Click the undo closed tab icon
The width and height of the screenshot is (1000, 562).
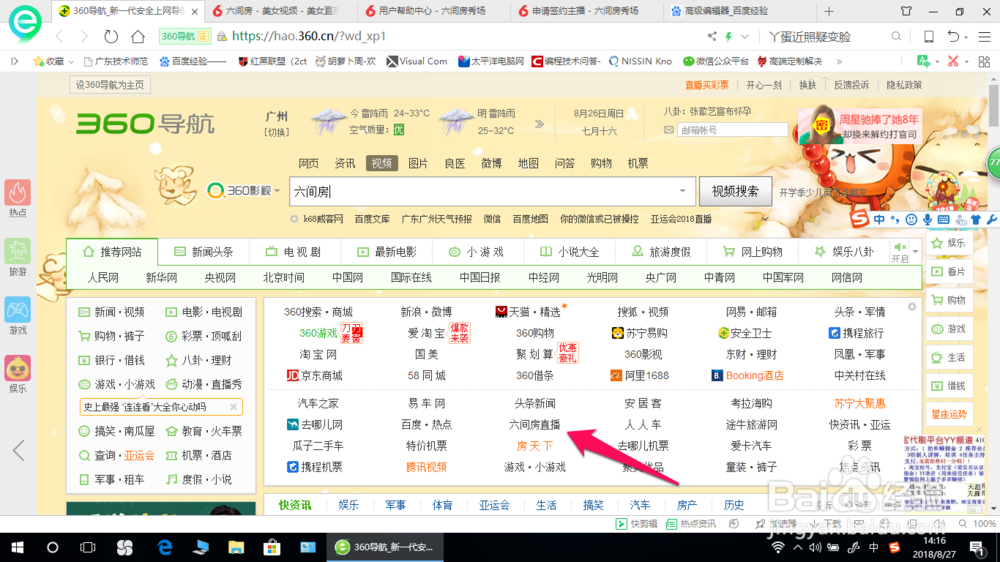coord(953,36)
